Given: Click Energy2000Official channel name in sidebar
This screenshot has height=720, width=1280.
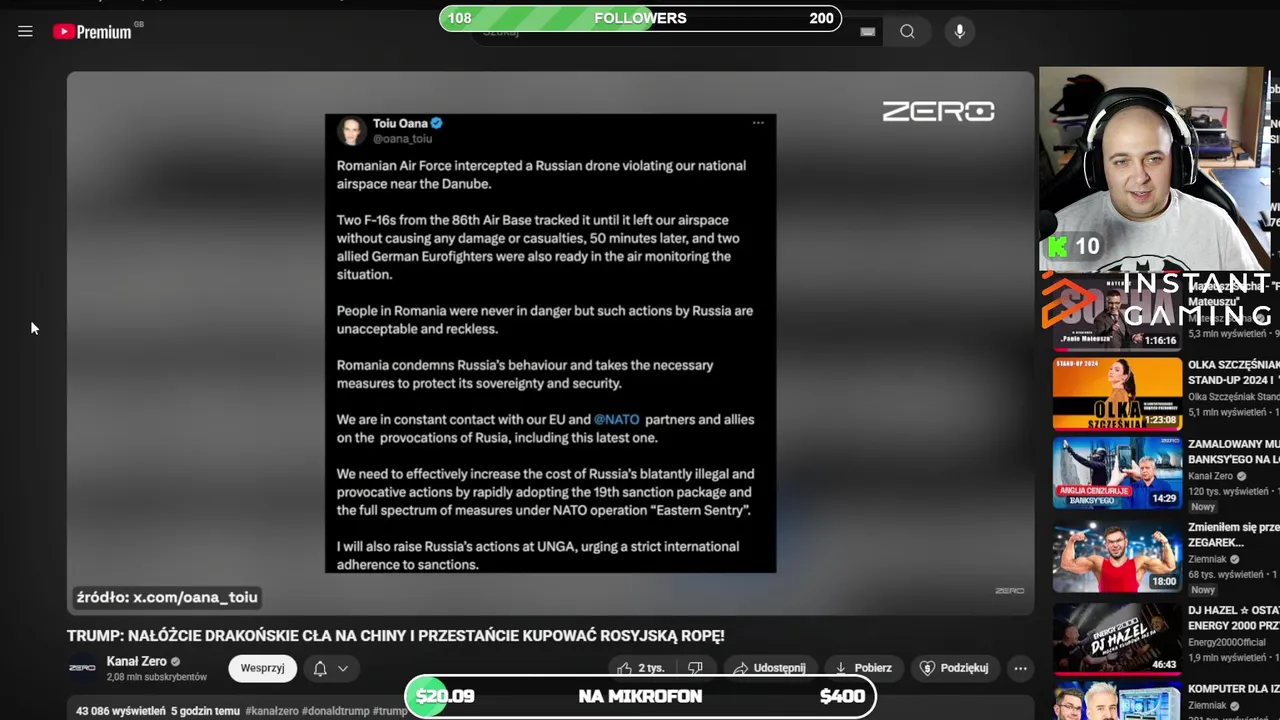Looking at the screenshot, I should [1227, 642].
